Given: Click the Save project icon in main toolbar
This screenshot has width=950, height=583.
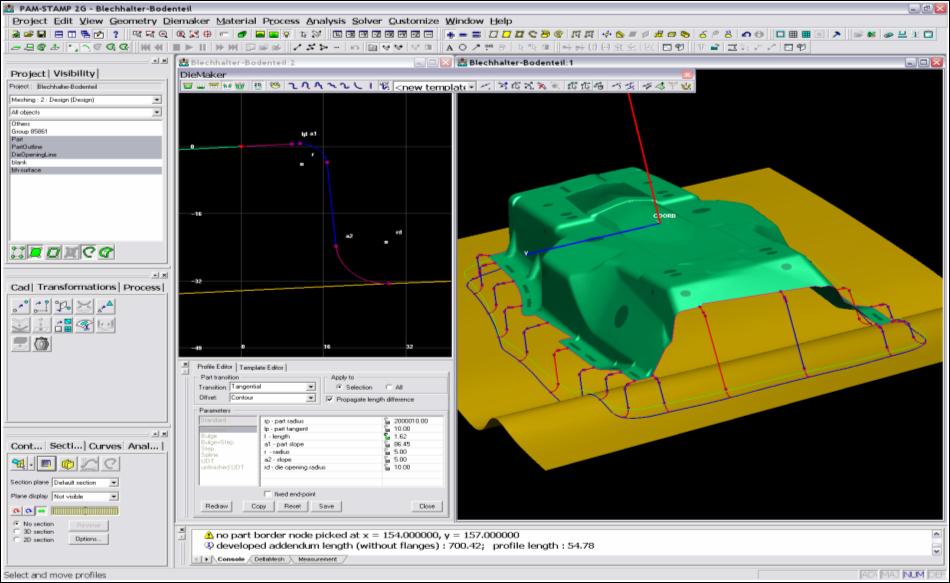Looking at the screenshot, I should pyautogui.click(x=39, y=34).
